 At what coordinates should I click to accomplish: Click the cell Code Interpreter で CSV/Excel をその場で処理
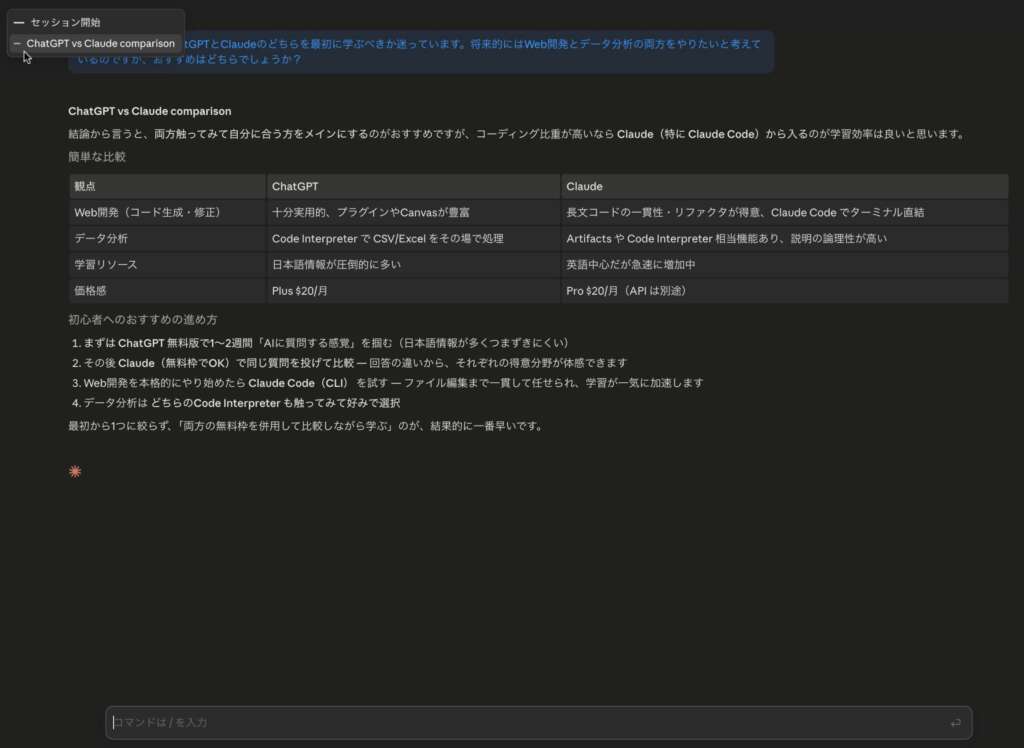coord(413,238)
